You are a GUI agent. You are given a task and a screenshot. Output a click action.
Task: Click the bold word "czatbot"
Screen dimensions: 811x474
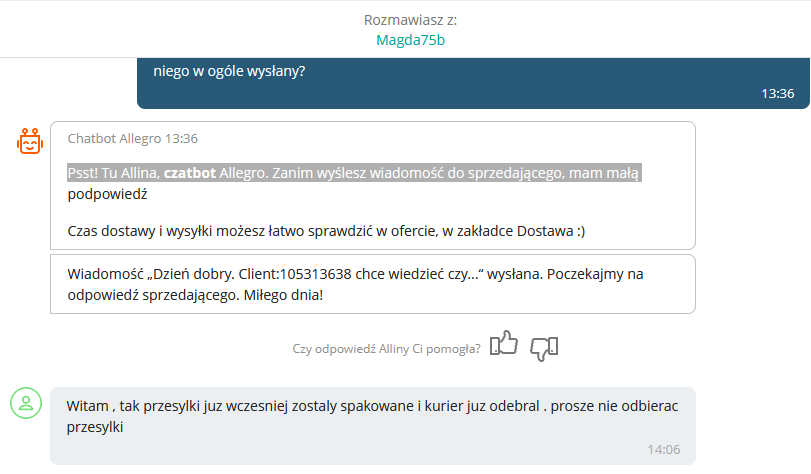coord(189,173)
